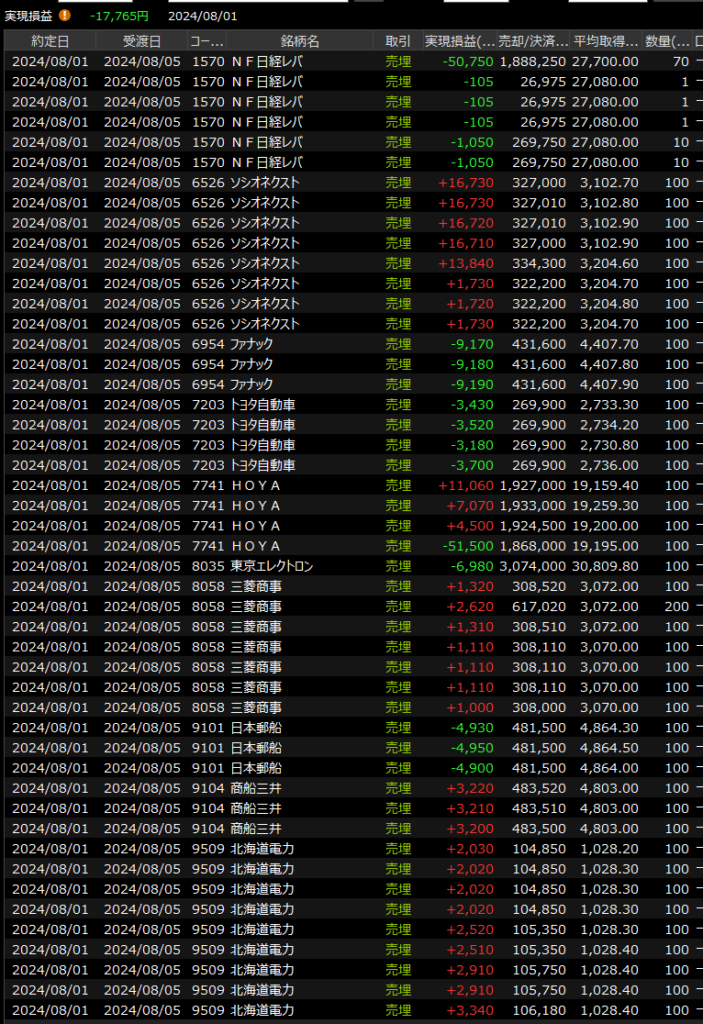The width and height of the screenshot is (703, 1024).
Task: Select the +3,340 北海道電力 profit cell
Action: (x=469, y=1011)
